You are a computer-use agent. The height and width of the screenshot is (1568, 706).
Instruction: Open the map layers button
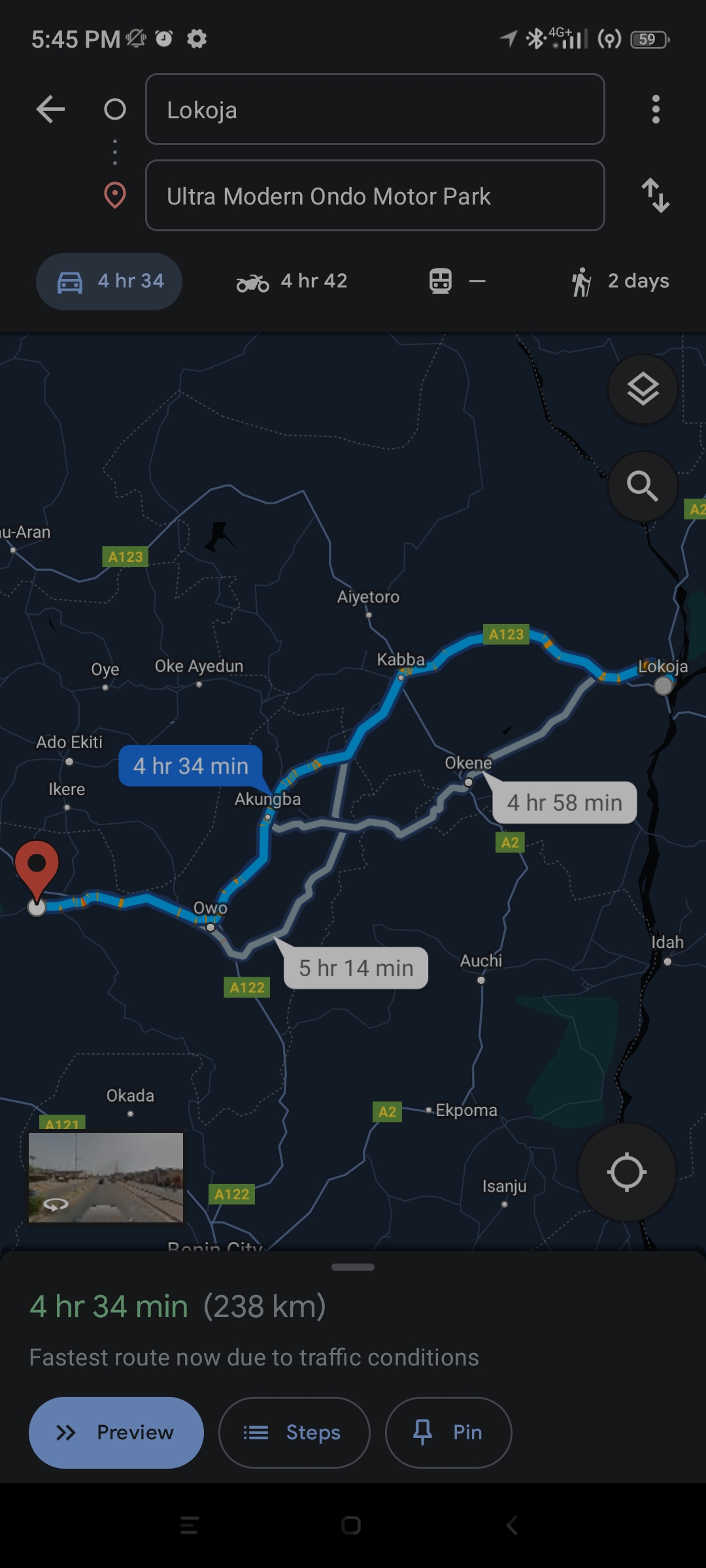point(643,389)
